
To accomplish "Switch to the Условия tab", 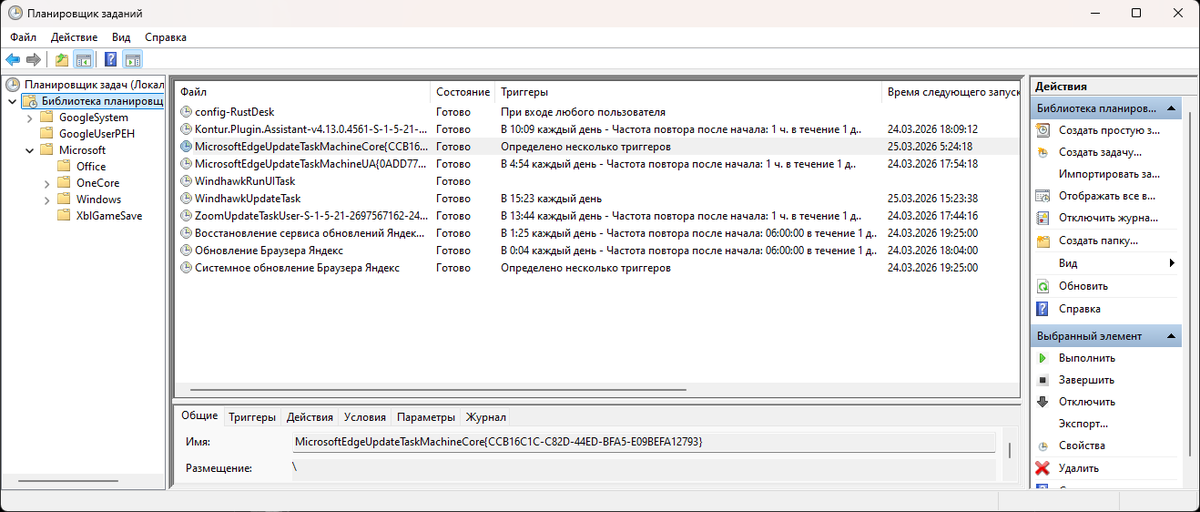I will pos(365,417).
